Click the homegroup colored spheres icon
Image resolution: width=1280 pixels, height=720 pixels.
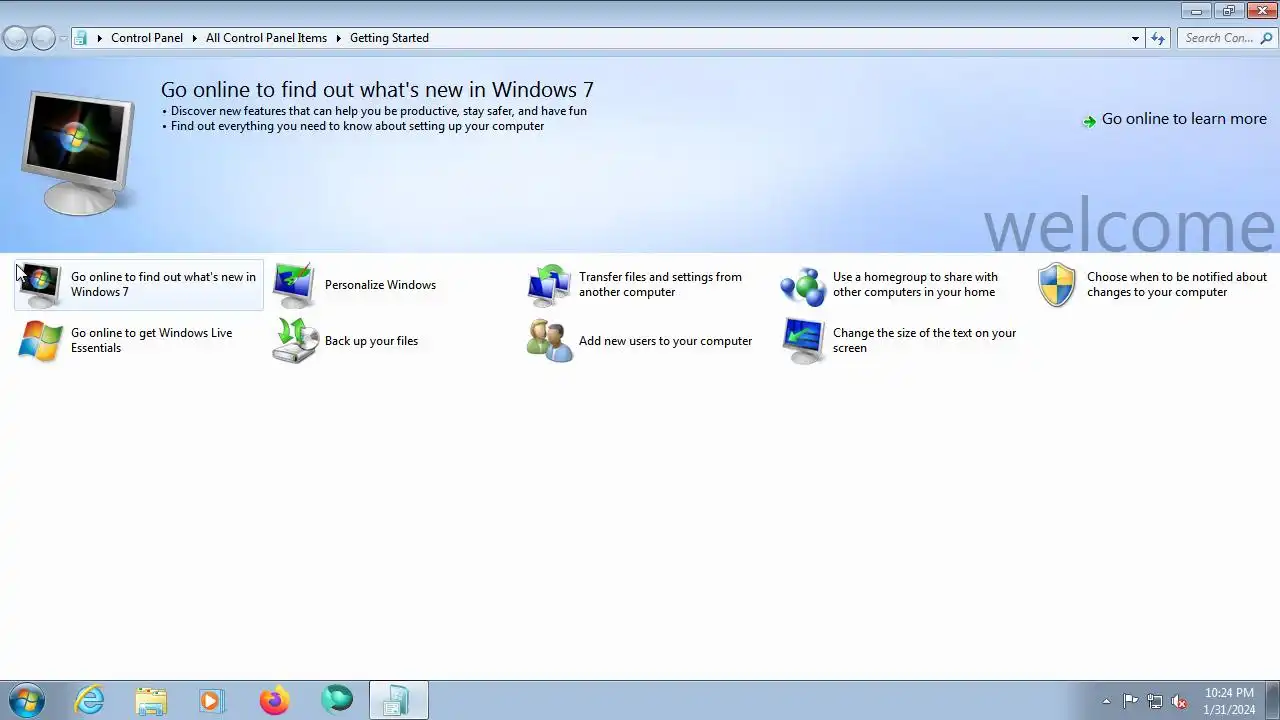[802, 285]
